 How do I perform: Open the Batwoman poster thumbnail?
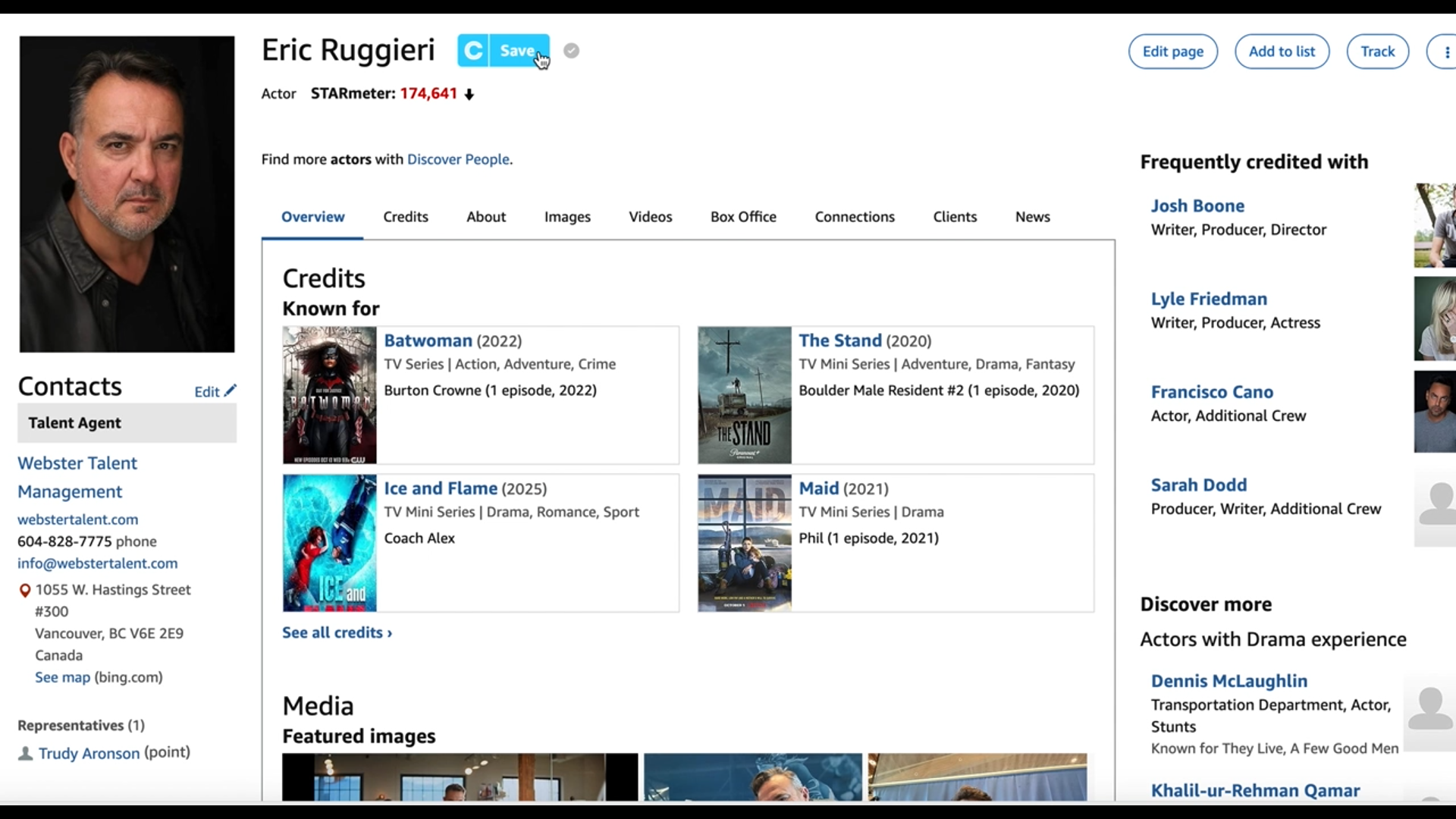(x=329, y=395)
